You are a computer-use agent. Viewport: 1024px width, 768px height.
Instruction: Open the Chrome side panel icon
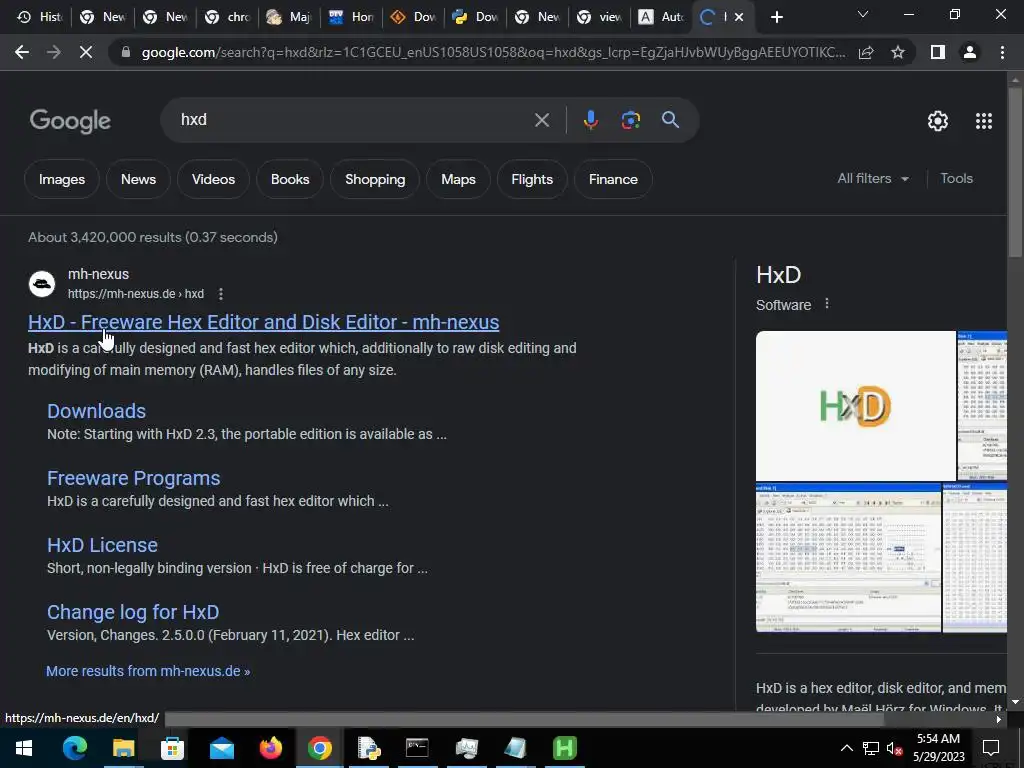click(x=938, y=52)
